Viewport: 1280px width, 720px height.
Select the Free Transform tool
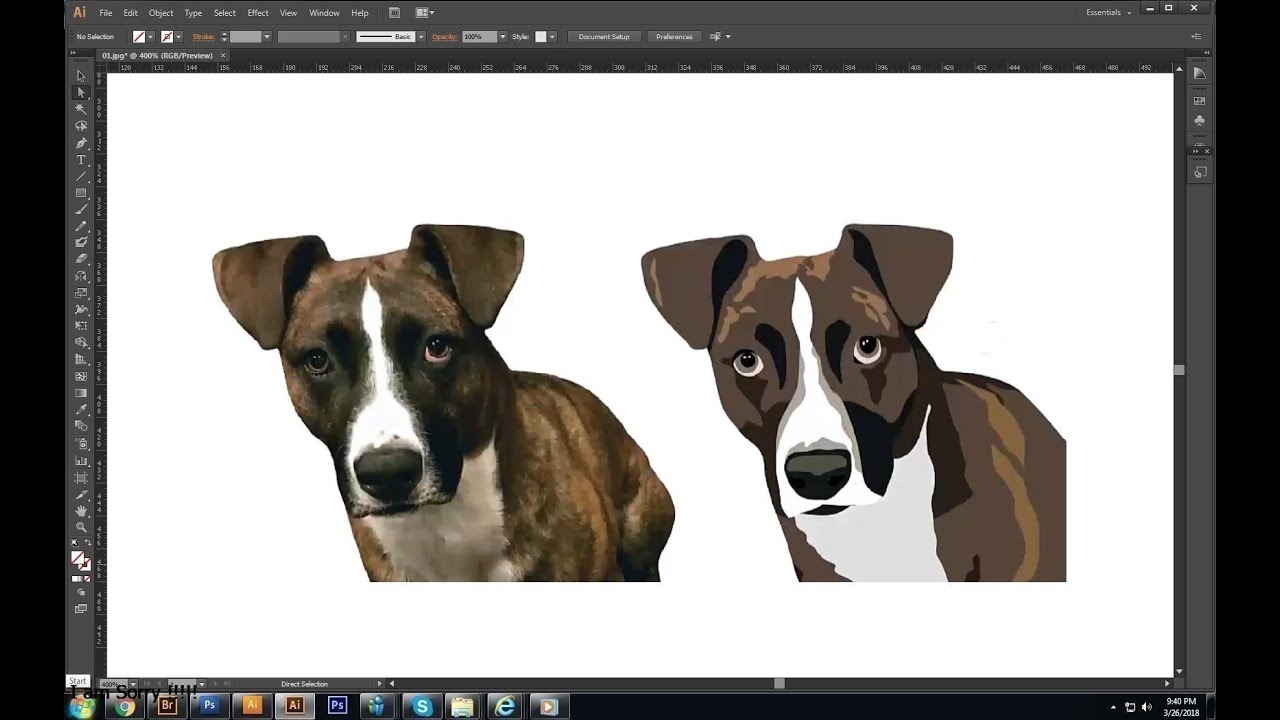(x=81, y=326)
